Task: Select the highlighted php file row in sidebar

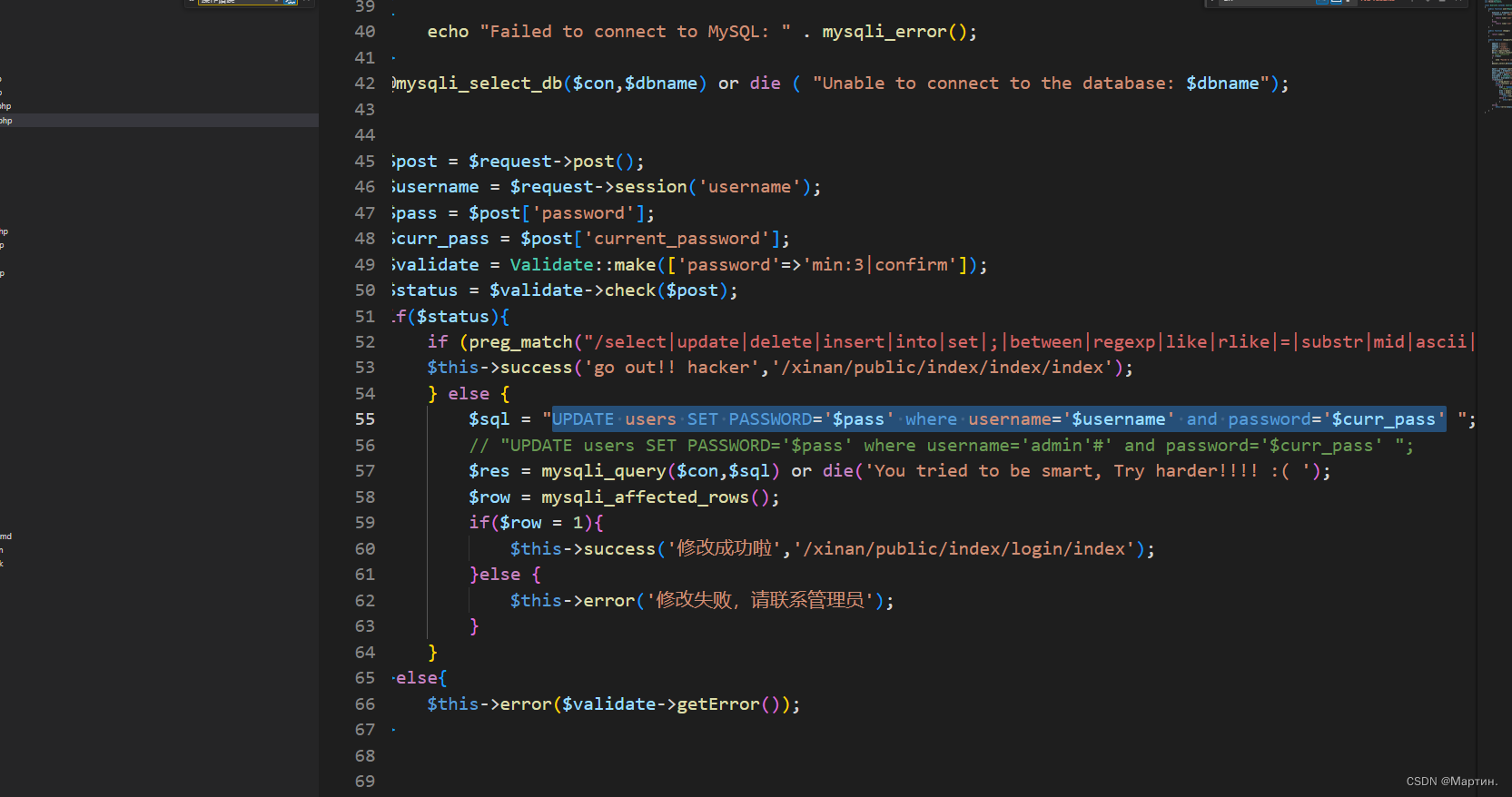Action: click(x=159, y=120)
